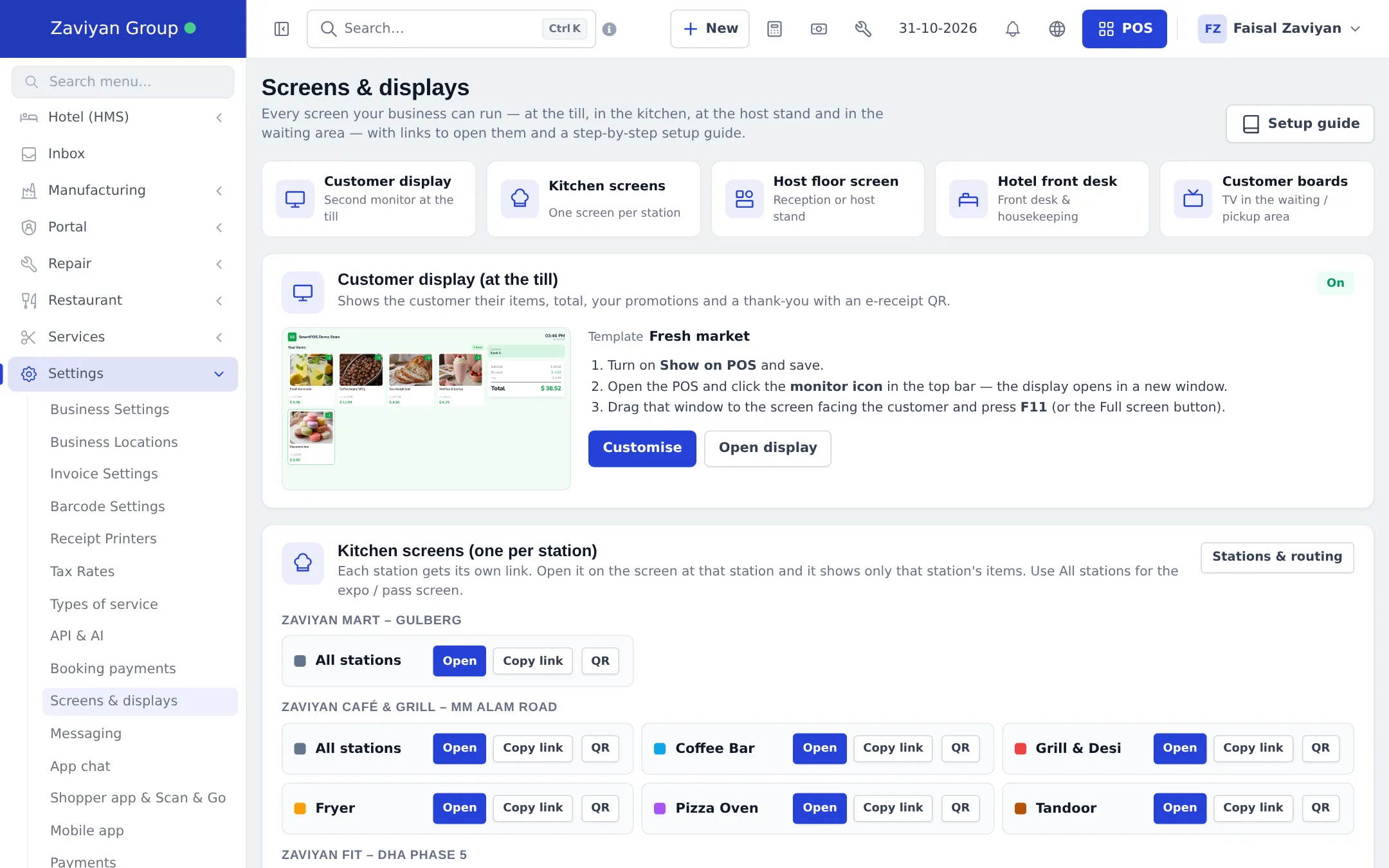
Task: Expand the Hotel (HMS) menu chevron
Action: (x=219, y=117)
